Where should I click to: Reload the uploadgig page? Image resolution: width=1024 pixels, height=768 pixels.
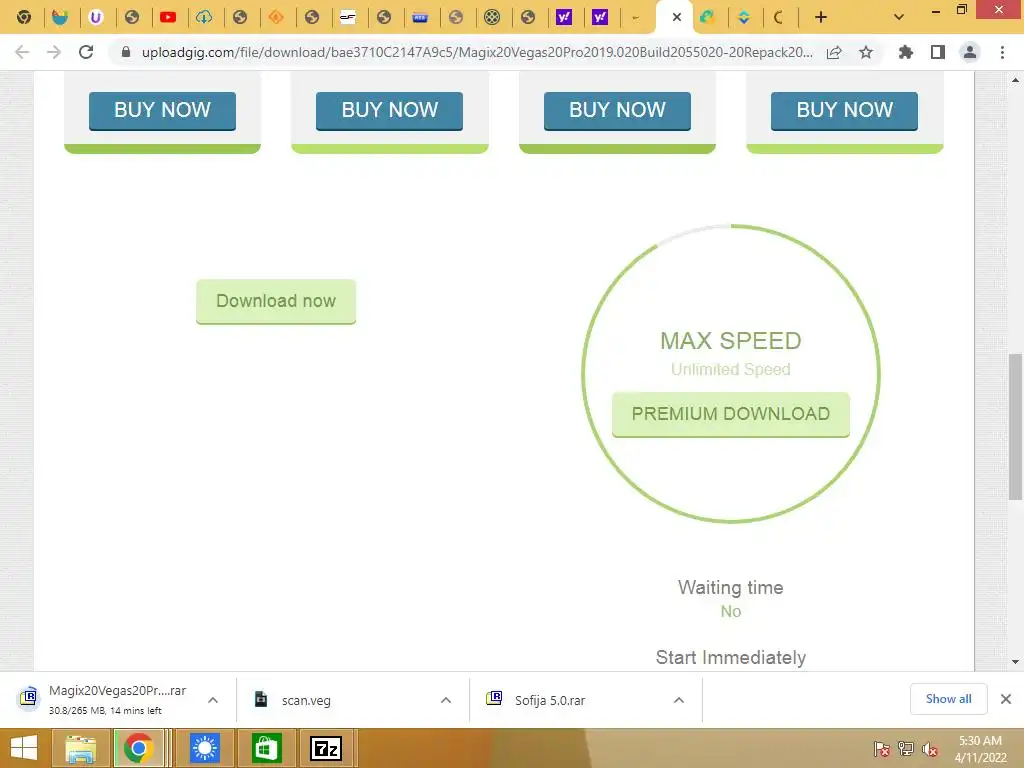[86, 52]
